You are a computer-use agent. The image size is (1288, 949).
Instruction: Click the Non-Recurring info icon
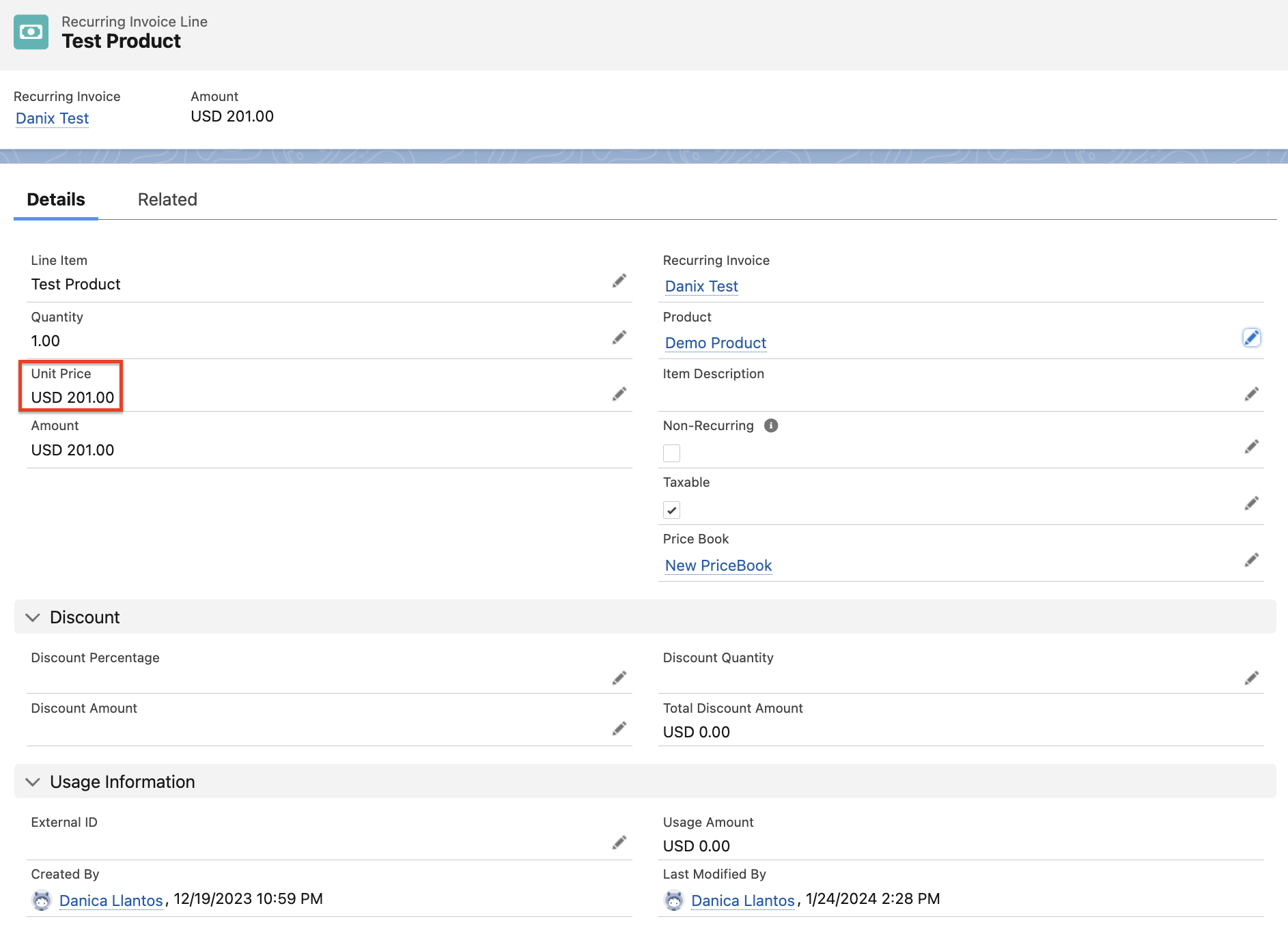pyautogui.click(x=771, y=426)
